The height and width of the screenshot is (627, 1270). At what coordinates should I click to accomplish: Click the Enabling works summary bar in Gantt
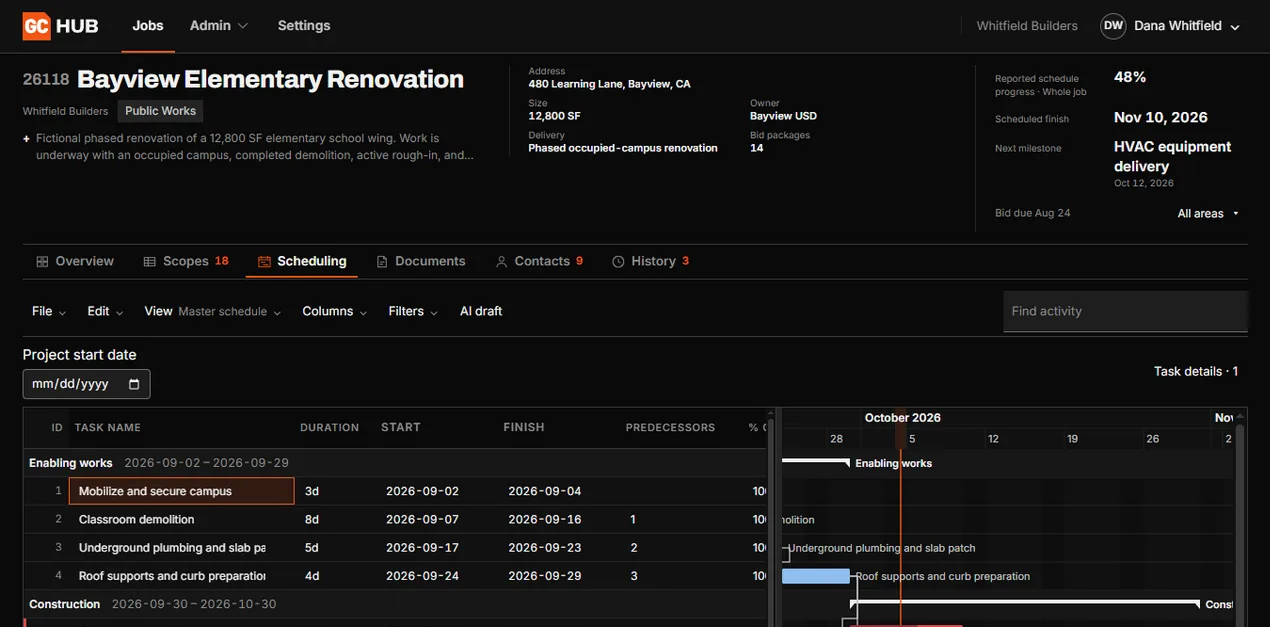(815, 462)
